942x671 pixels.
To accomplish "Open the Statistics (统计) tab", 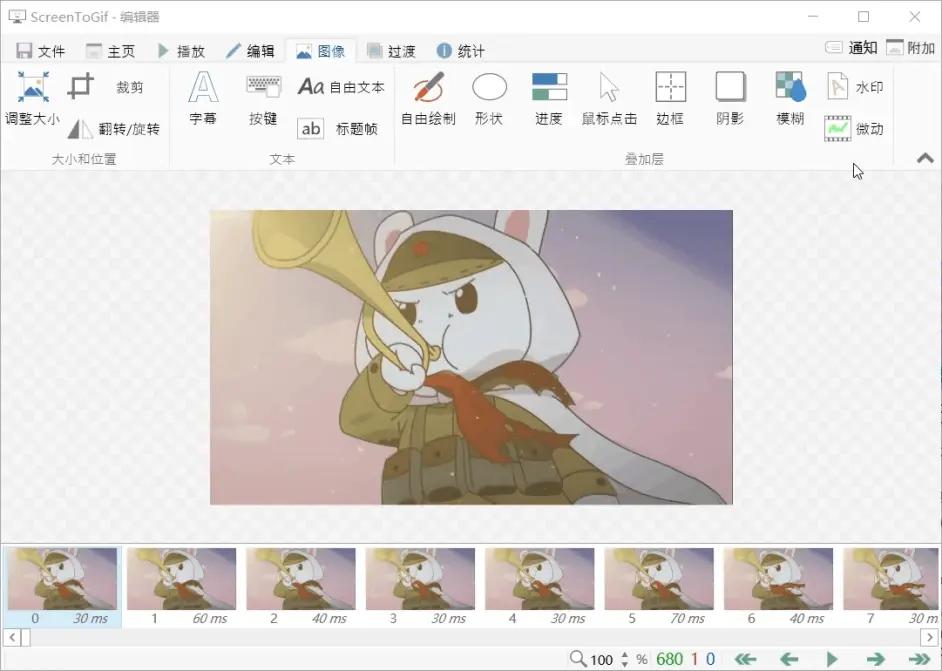I will 460,51.
